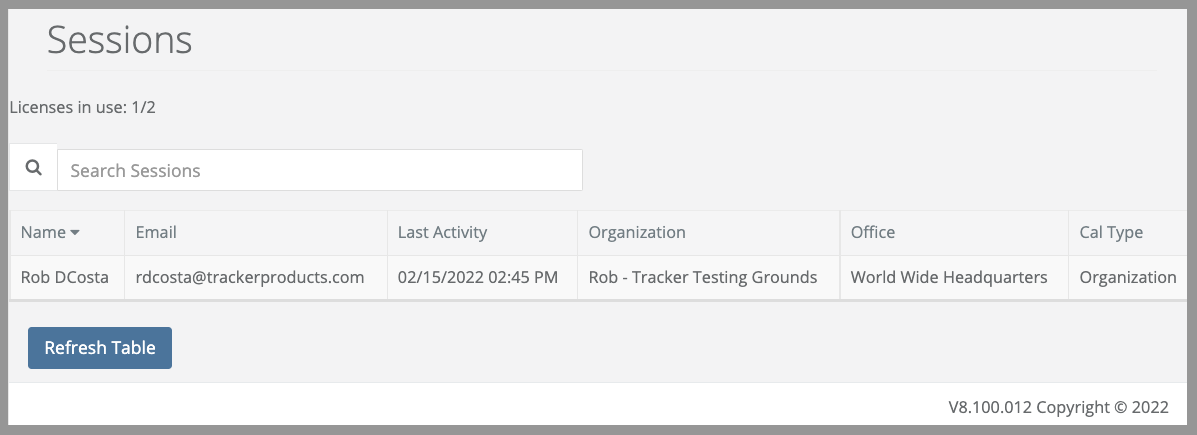Screen dimensions: 1197x435
Task: Click the Licenses in use text
Action: [x=82, y=108]
